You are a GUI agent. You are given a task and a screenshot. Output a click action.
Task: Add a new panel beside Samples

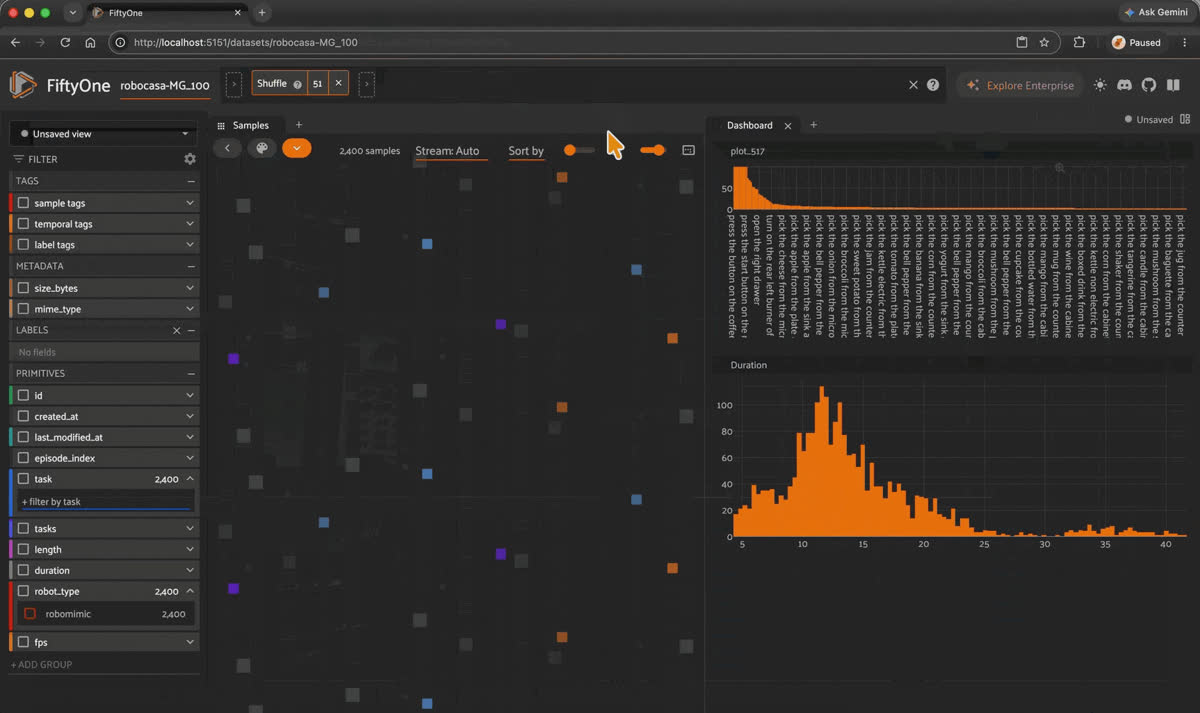click(x=299, y=125)
